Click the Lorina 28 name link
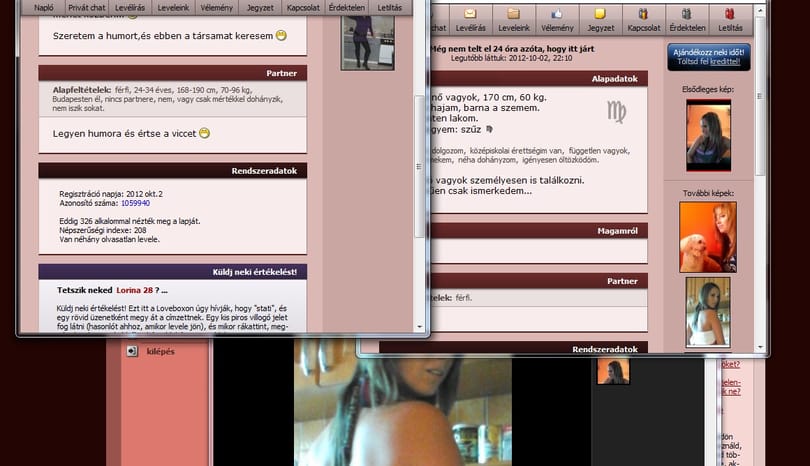This screenshot has width=810, height=466. pos(134,290)
